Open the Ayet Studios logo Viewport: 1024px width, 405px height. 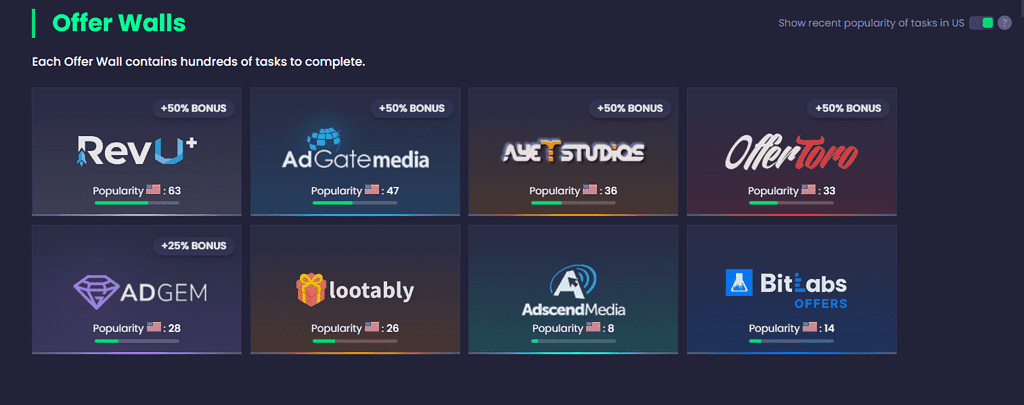[573, 152]
